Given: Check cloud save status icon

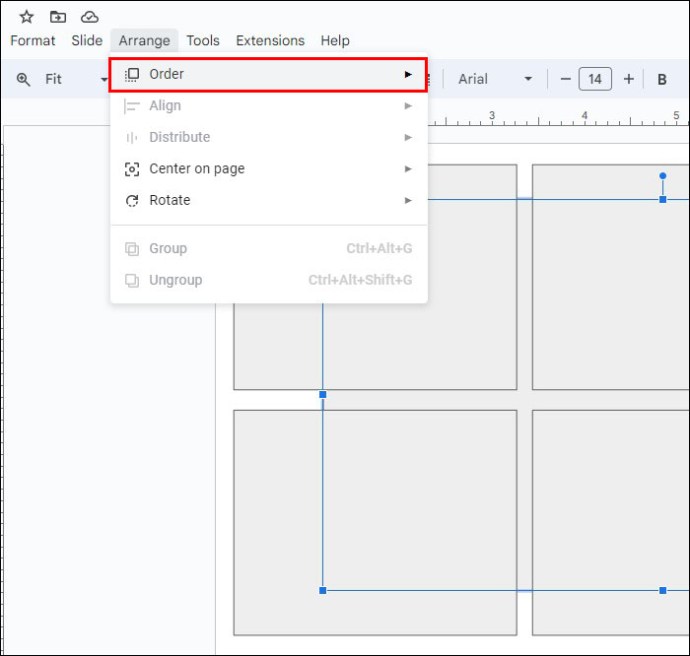Looking at the screenshot, I should [x=89, y=17].
